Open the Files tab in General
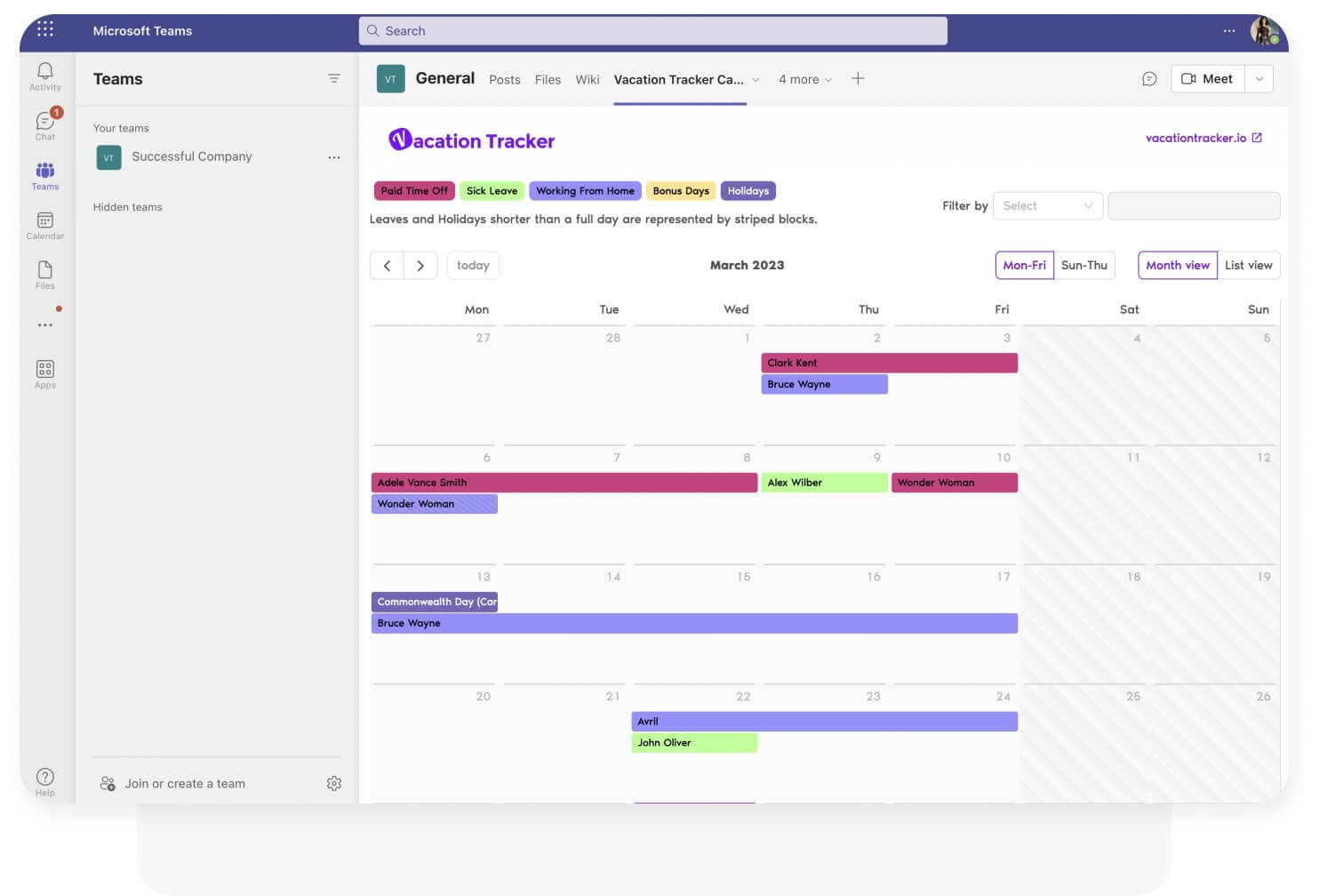Image resolution: width=1319 pixels, height=896 pixels. click(548, 79)
